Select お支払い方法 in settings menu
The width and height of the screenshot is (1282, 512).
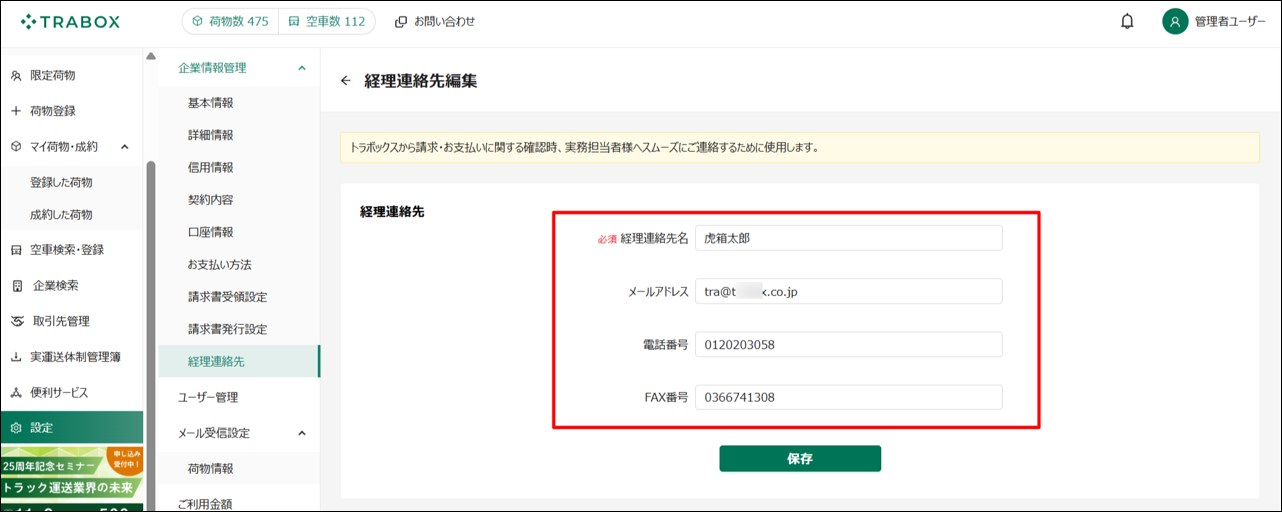pyautogui.click(x=220, y=265)
